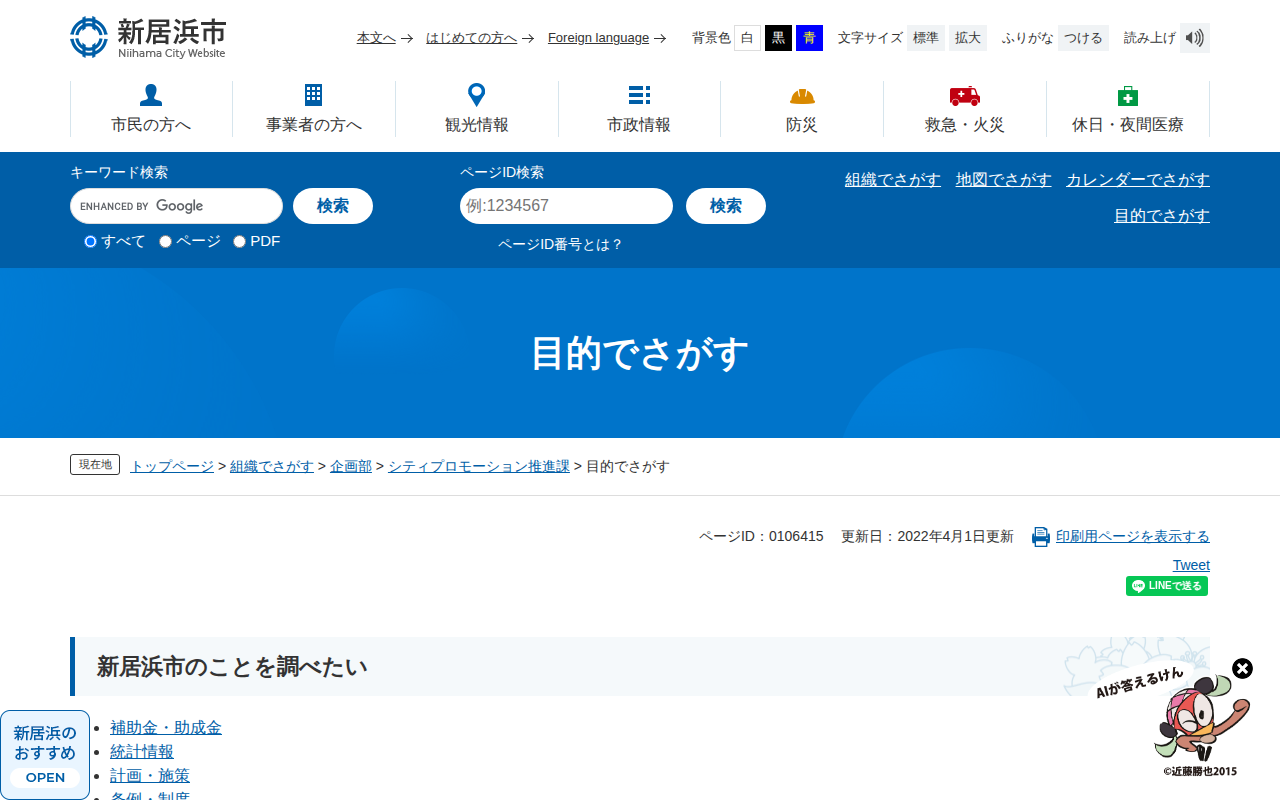Open 組織でさがす header link
This screenshot has width=1280, height=800.
click(x=893, y=180)
